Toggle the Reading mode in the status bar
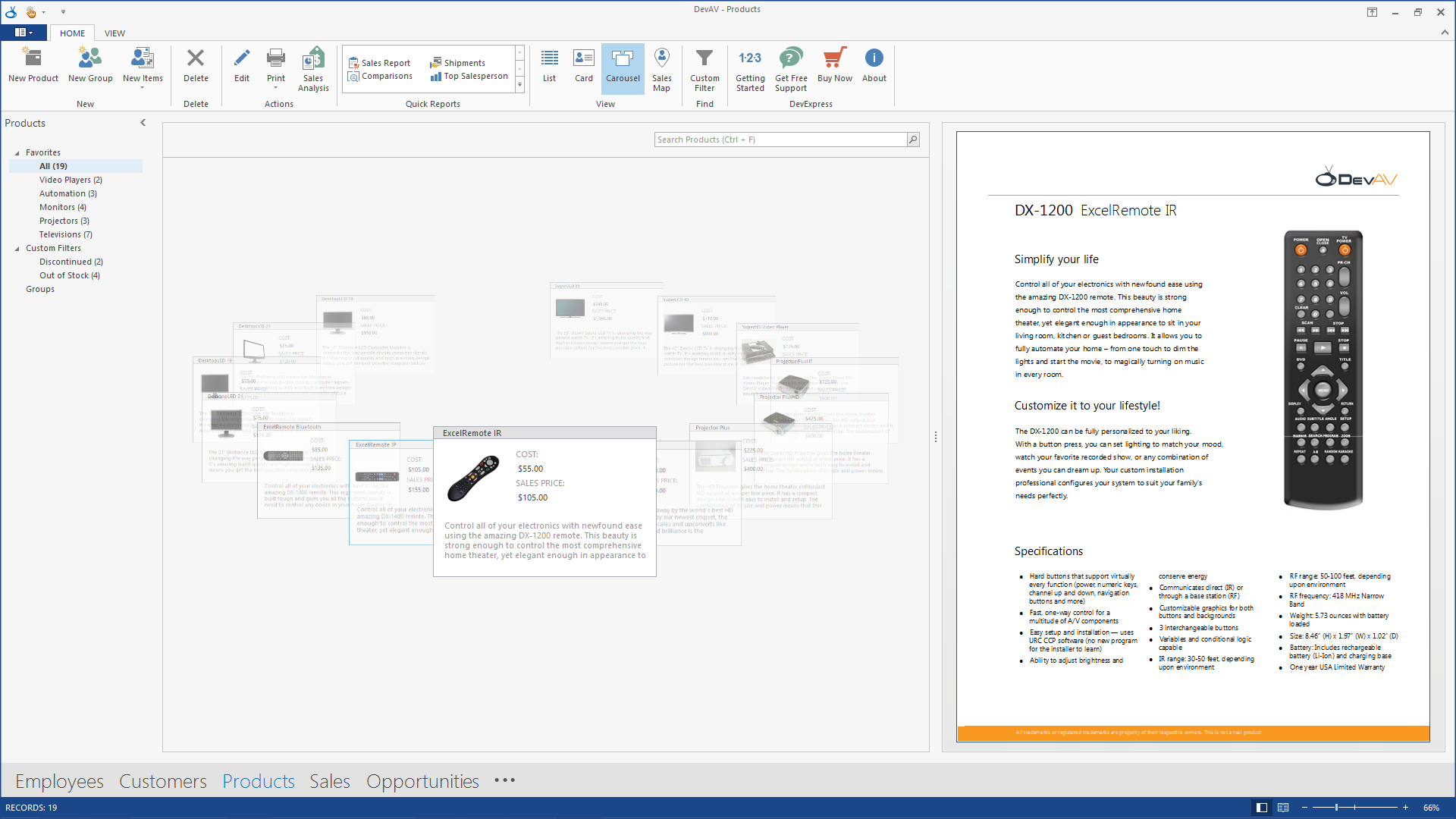The height and width of the screenshot is (819, 1456). tap(1283, 808)
